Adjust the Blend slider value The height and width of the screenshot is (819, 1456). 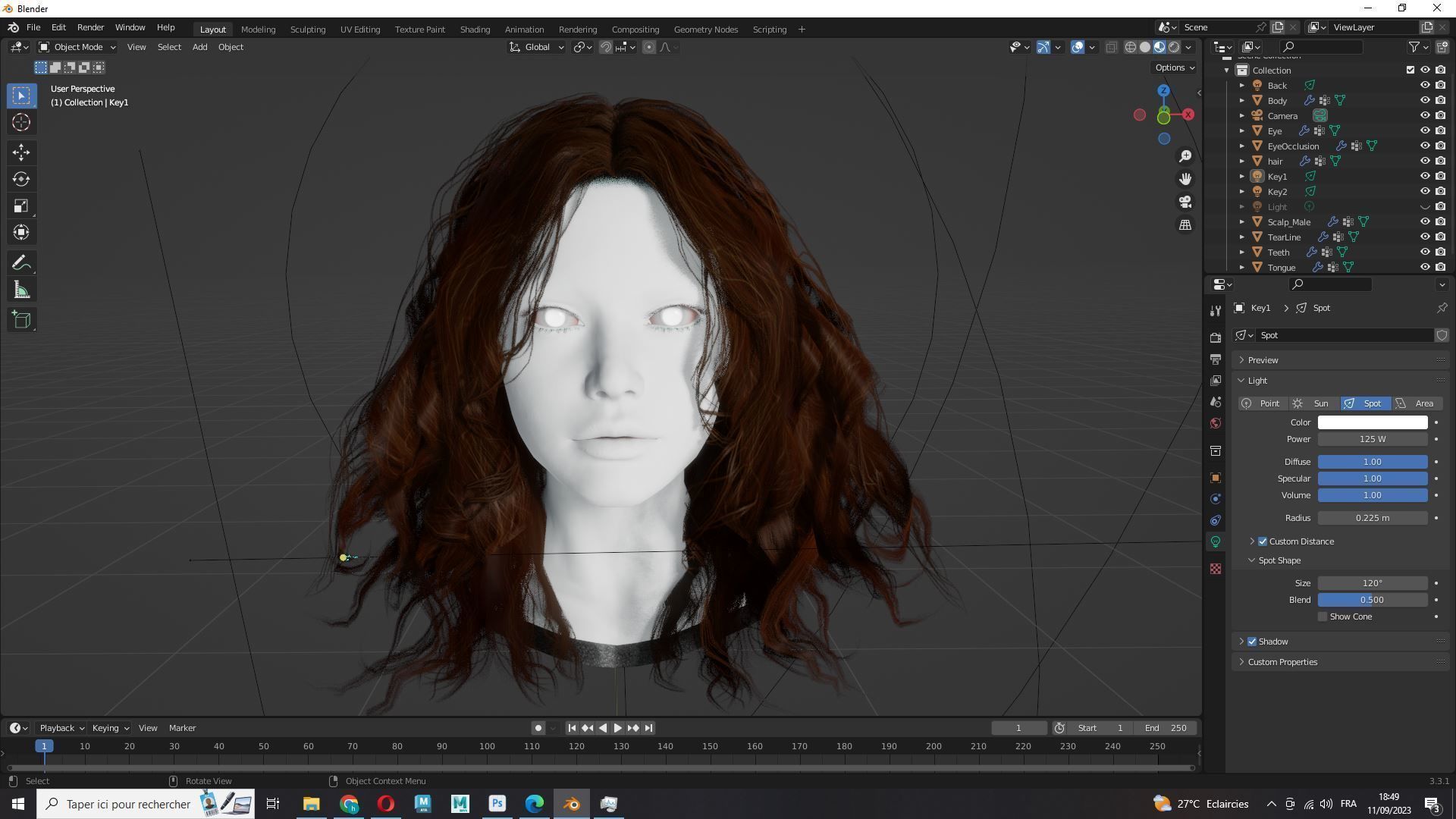coord(1373,600)
